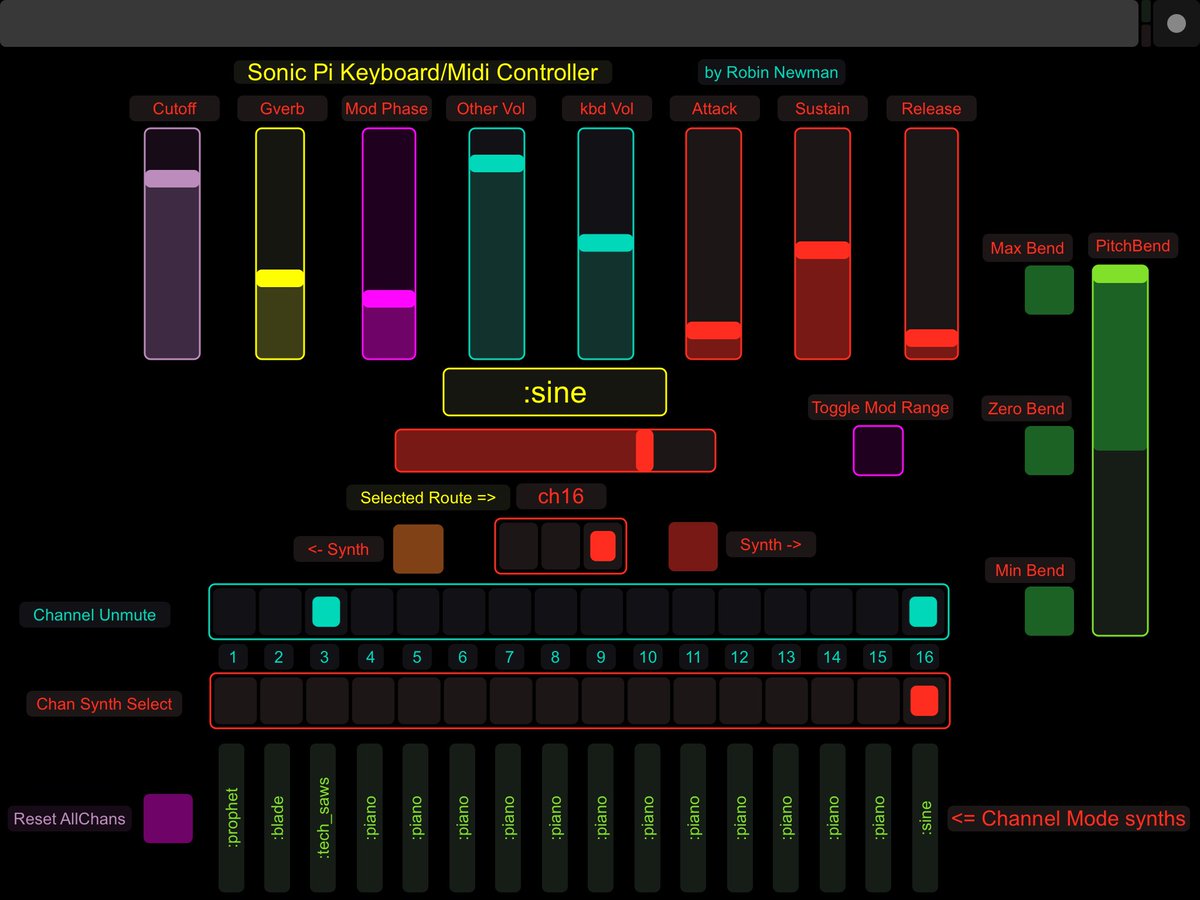Image resolution: width=1200 pixels, height=900 pixels.
Task: Click the :prophet channel synth label
Action: pyautogui.click(x=232, y=818)
